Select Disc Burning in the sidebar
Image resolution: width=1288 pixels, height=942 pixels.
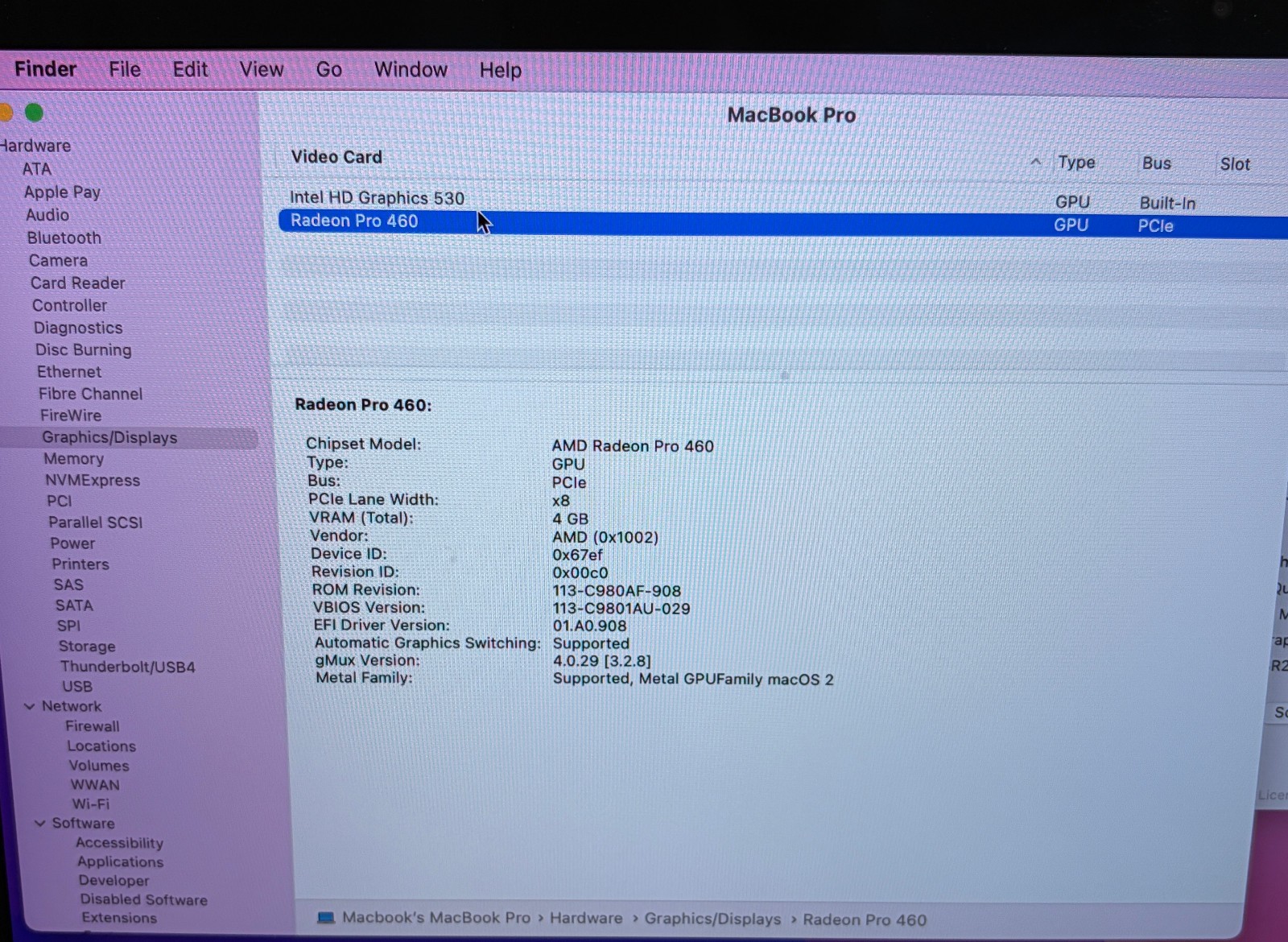83,350
